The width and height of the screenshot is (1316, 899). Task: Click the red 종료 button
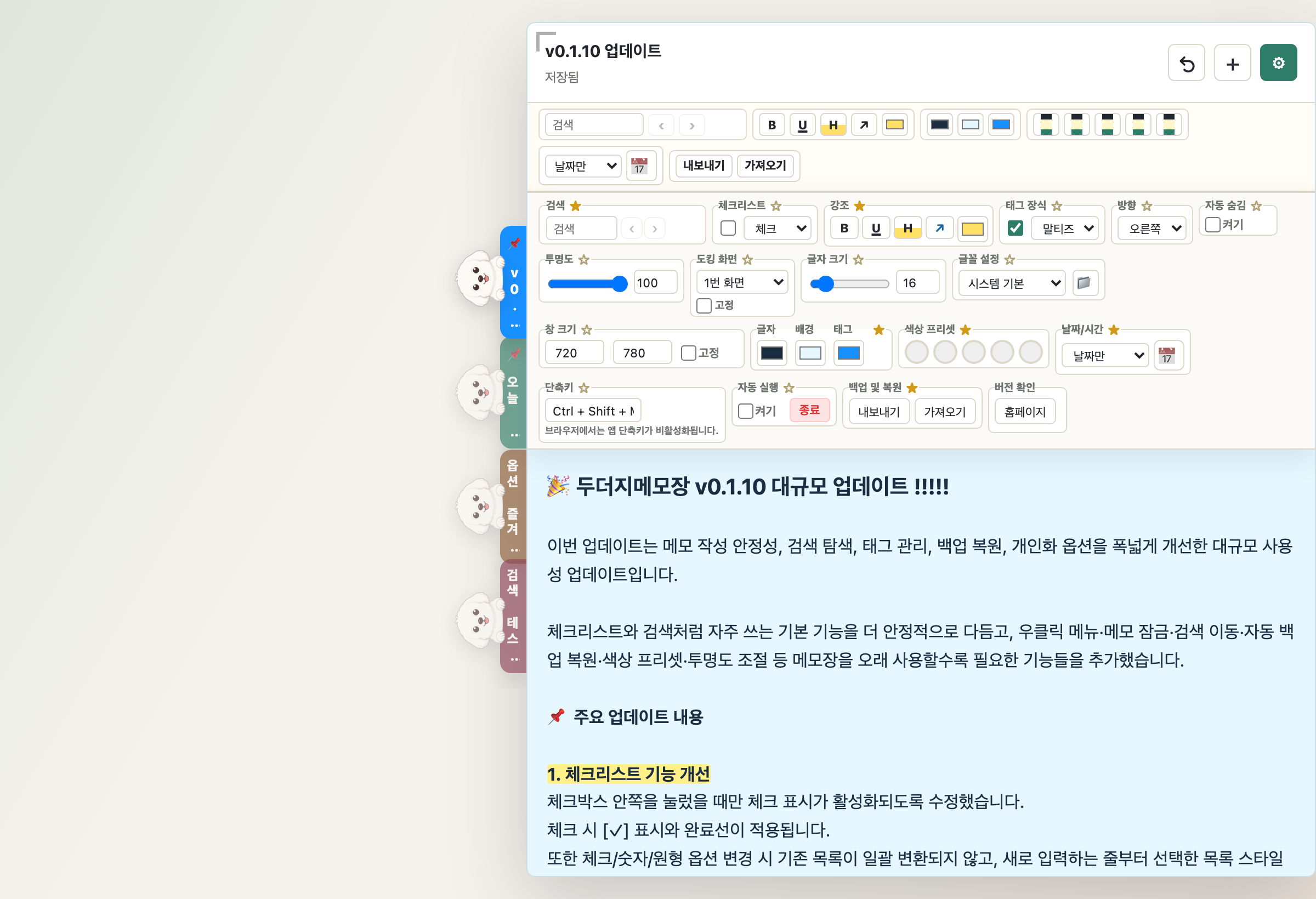(x=809, y=410)
